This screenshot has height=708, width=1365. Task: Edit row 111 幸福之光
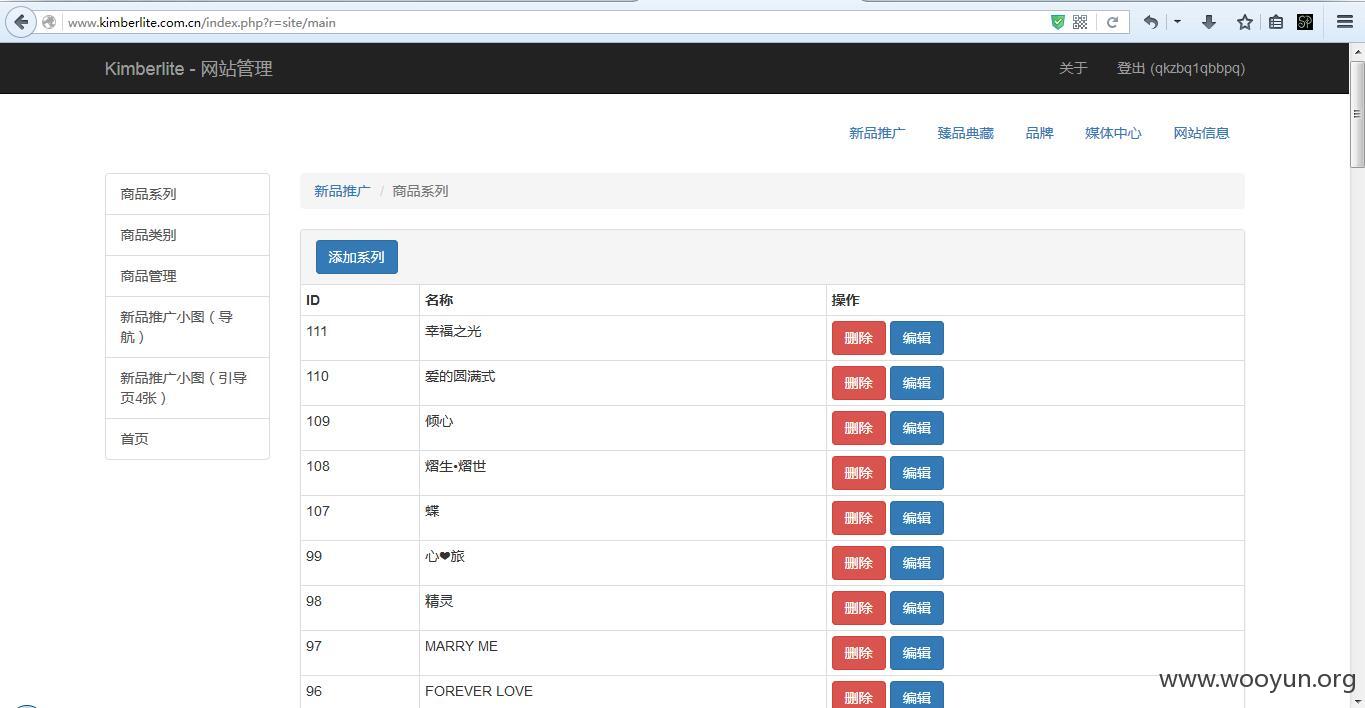[x=917, y=338]
